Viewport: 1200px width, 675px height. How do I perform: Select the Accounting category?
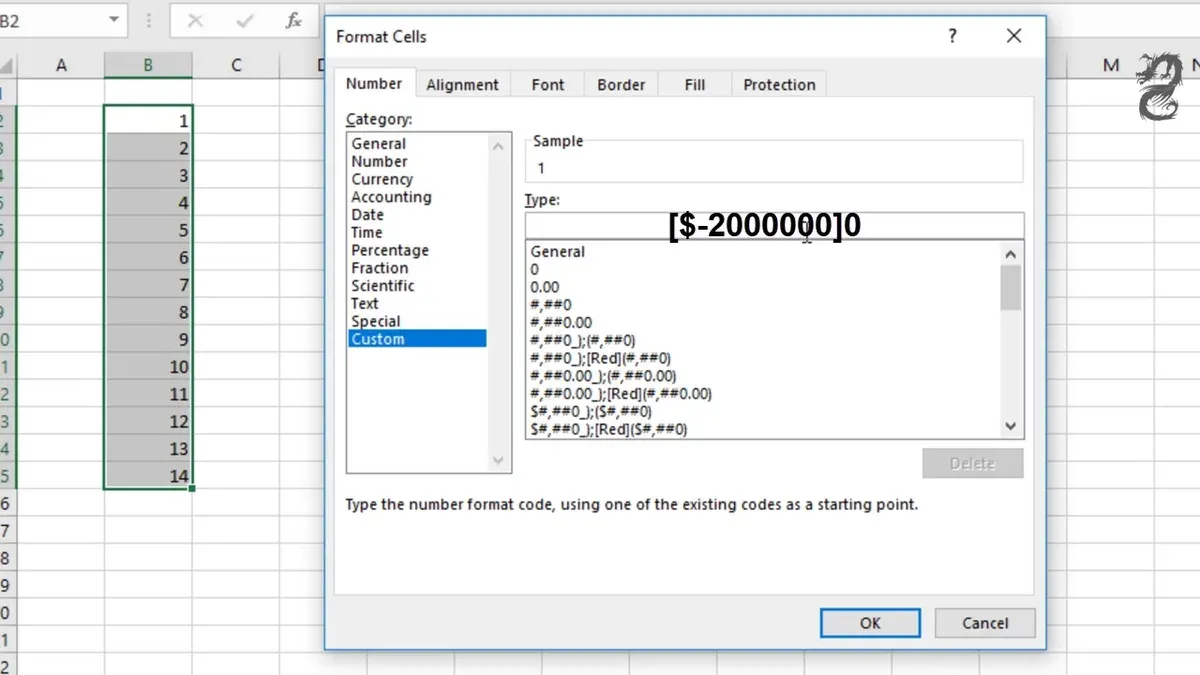391,197
